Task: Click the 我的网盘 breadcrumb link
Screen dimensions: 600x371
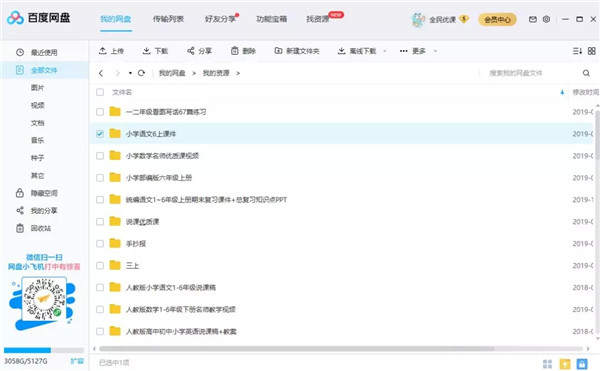Action: point(172,73)
